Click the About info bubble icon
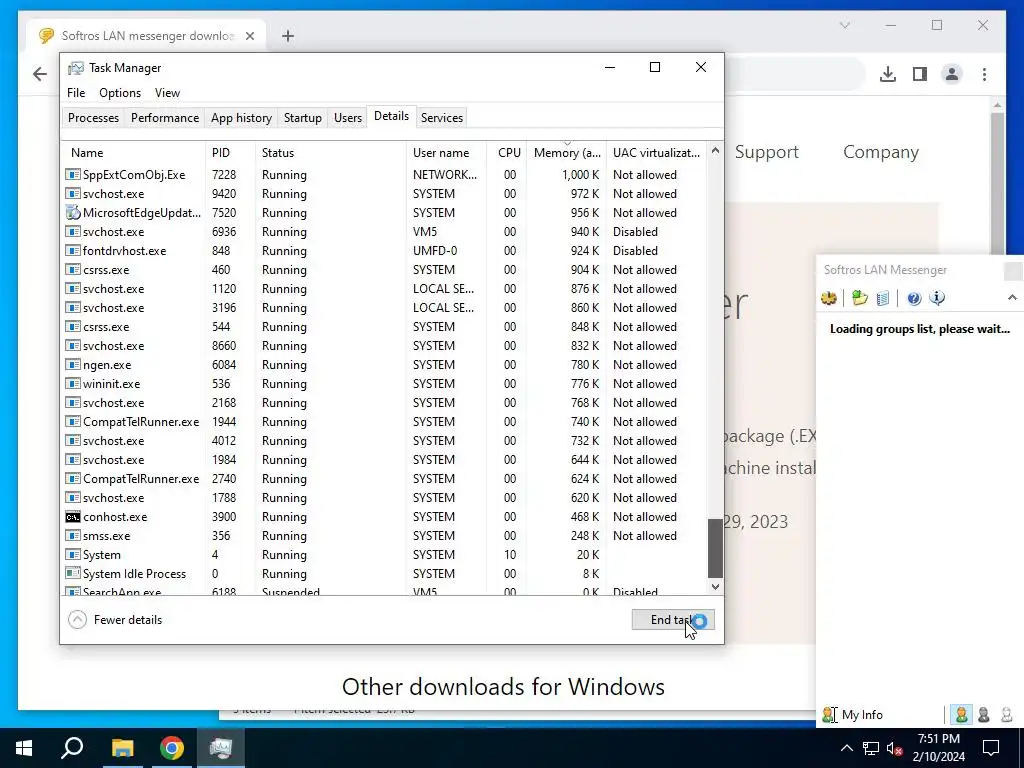 (x=937, y=298)
